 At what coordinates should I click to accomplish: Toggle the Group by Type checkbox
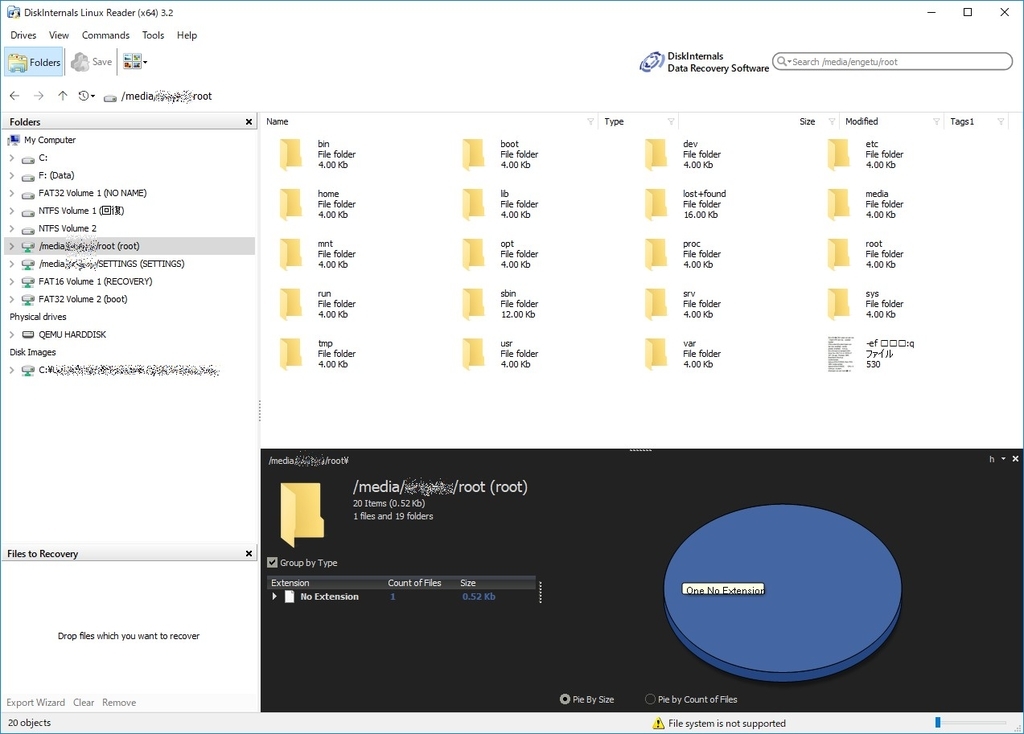click(272, 562)
